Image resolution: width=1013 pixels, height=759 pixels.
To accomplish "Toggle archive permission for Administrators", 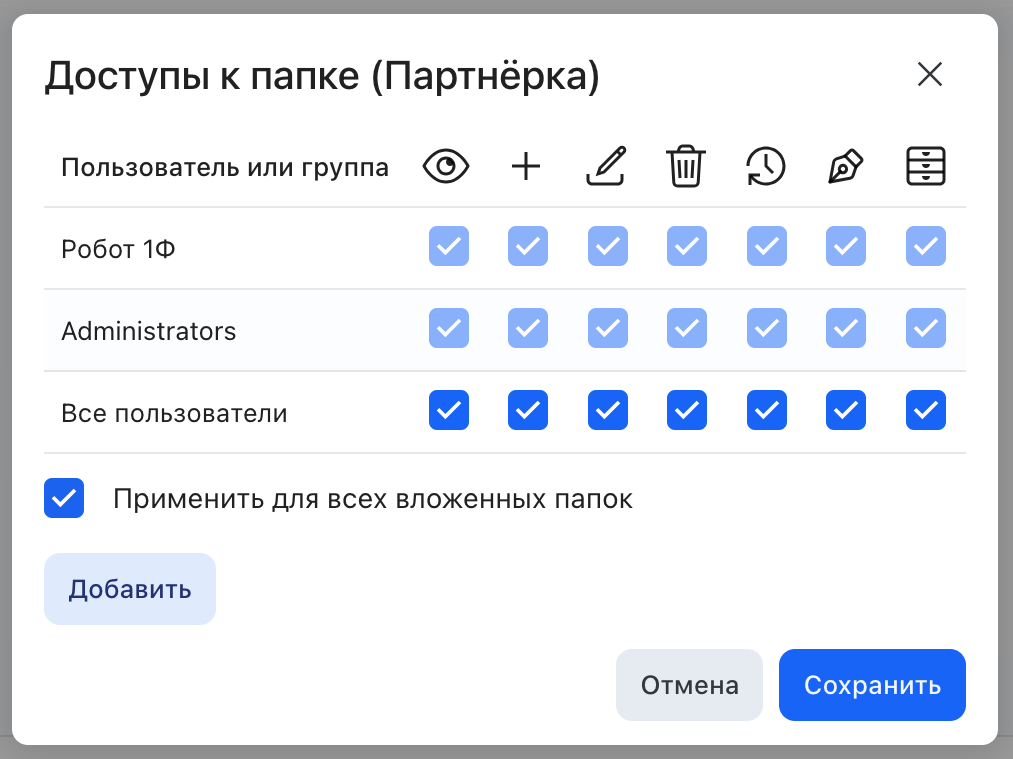I will pyautogui.click(x=926, y=328).
